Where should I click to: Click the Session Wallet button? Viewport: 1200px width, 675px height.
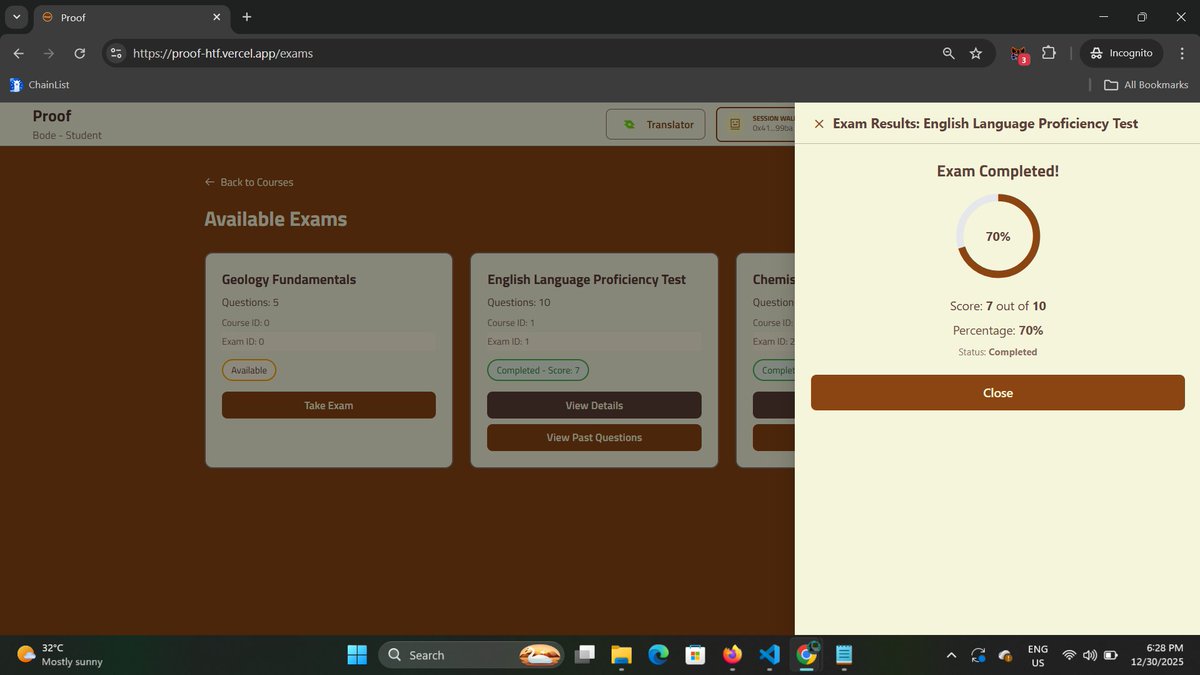756,125
